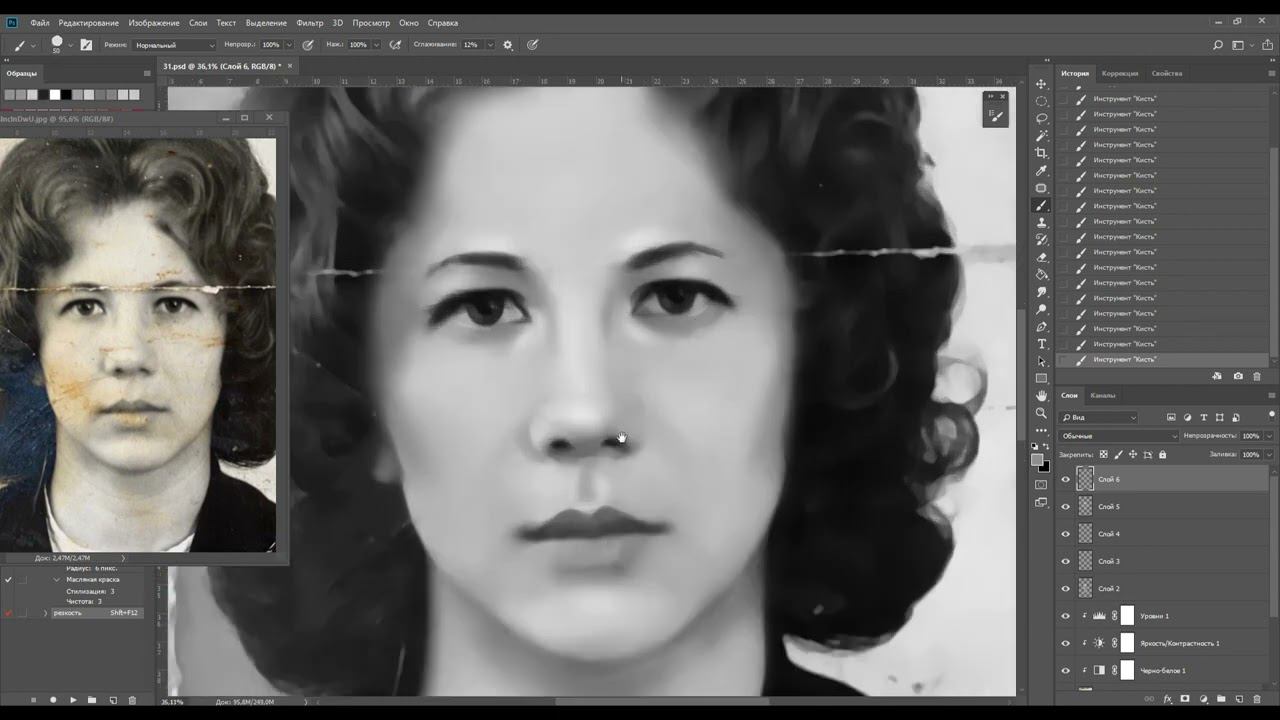Select layer Слой 5 by name

(x=1109, y=507)
